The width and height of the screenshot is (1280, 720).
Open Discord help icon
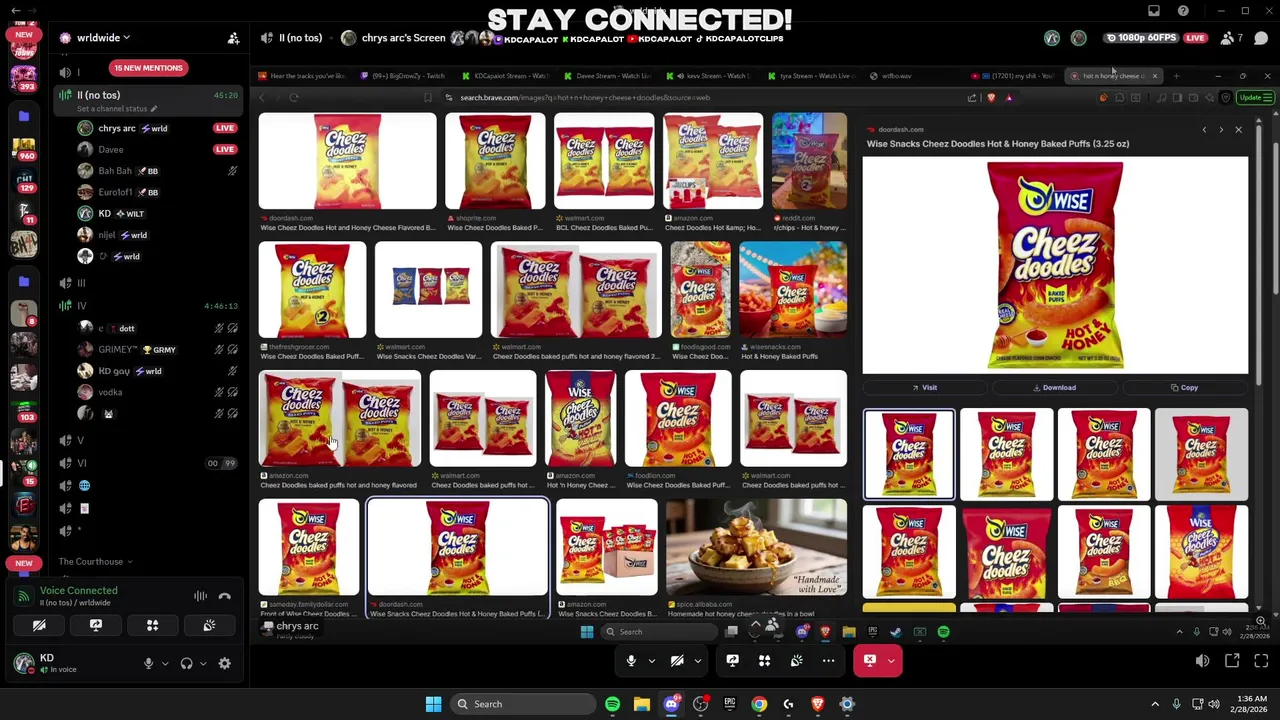coord(1183,11)
